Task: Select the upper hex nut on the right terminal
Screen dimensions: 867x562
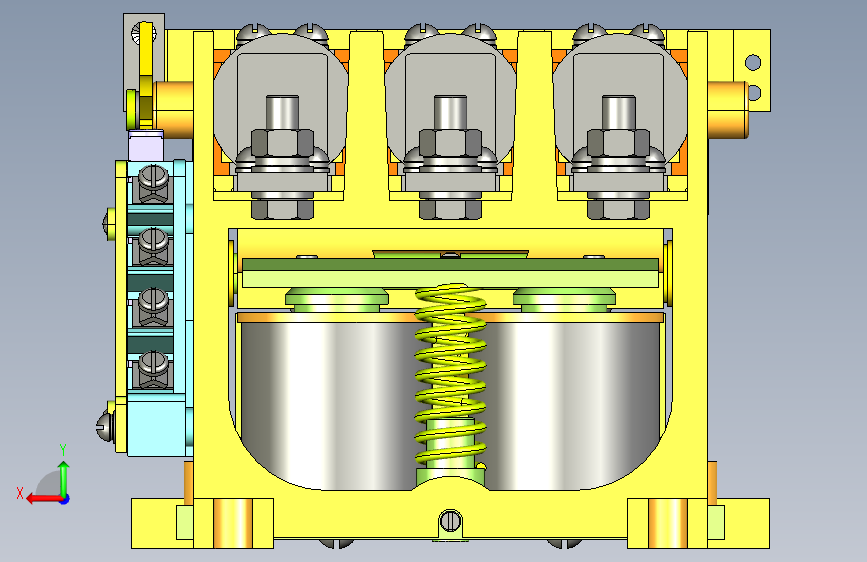Action: click(618, 143)
